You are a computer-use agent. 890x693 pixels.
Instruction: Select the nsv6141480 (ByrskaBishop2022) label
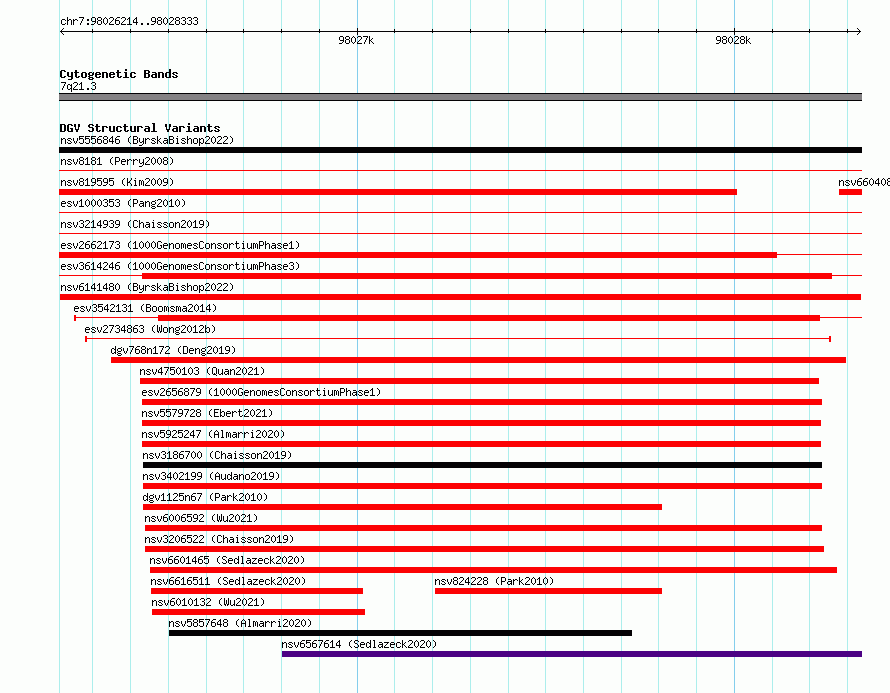pos(147,287)
